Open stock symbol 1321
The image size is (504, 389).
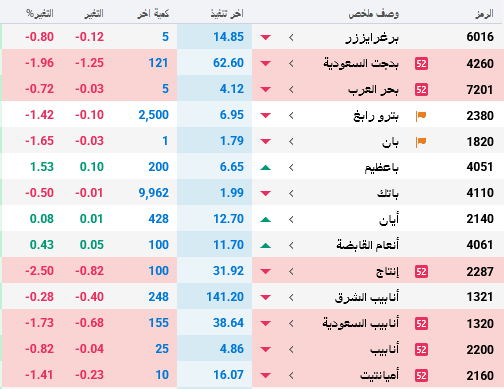click(x=480, y=297)
